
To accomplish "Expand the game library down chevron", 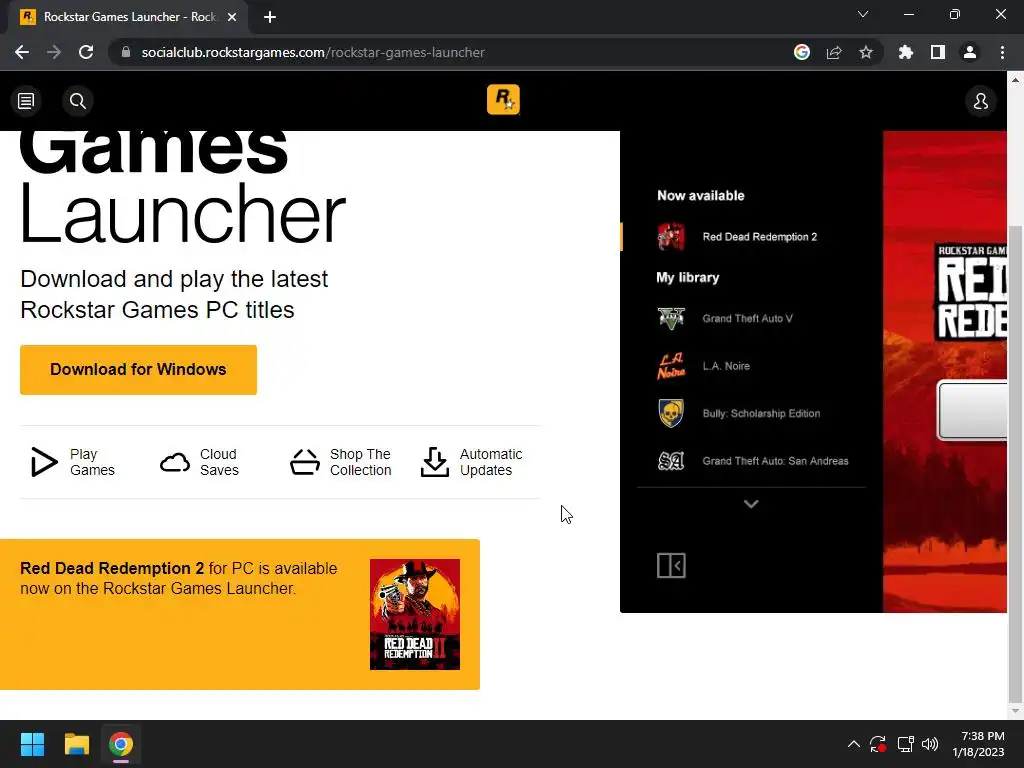I will (751, 504).
